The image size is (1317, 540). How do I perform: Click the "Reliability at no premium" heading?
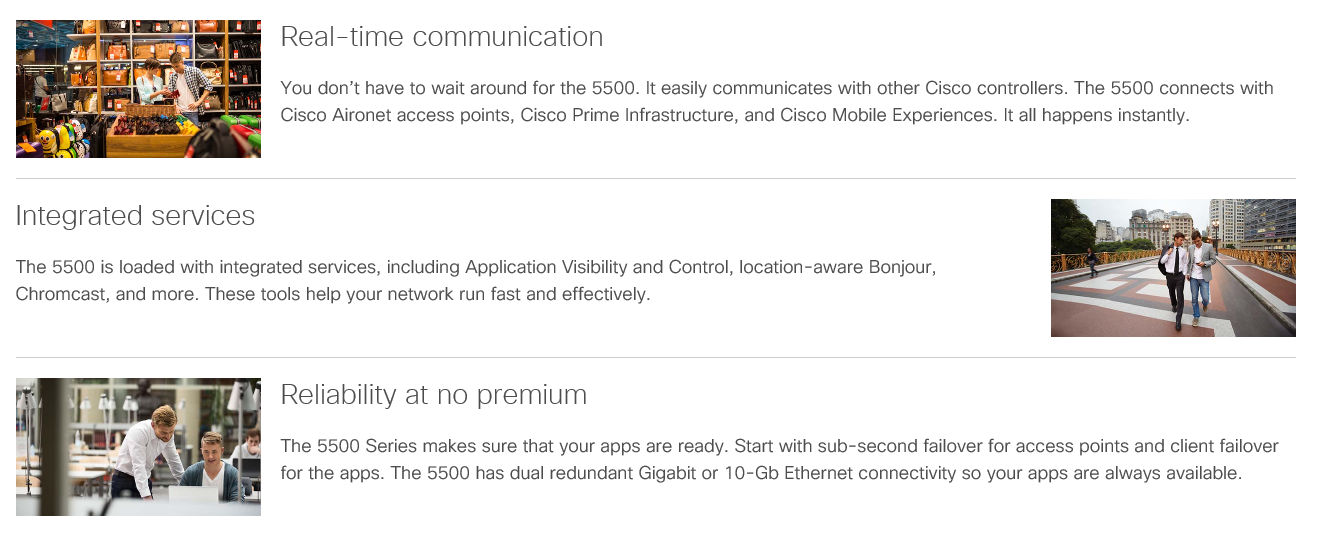[434, 395]
